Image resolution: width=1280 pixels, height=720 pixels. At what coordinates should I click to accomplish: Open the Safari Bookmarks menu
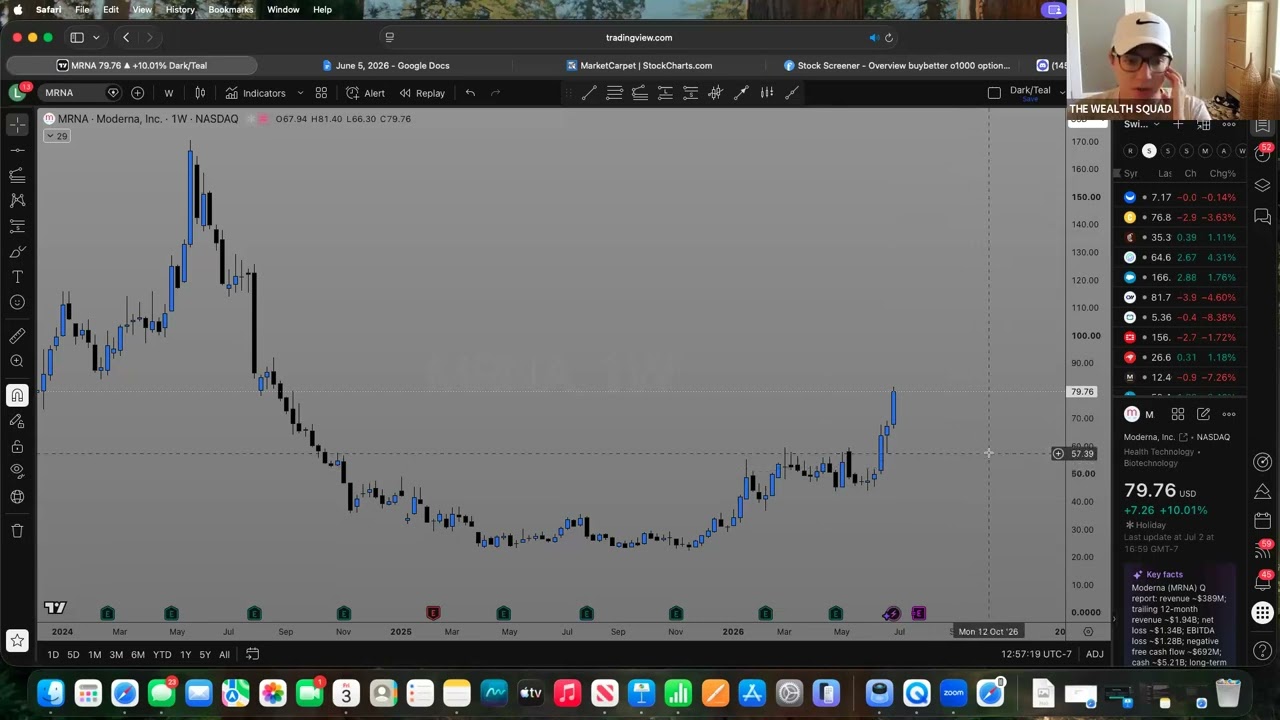(x=230, y=10)
